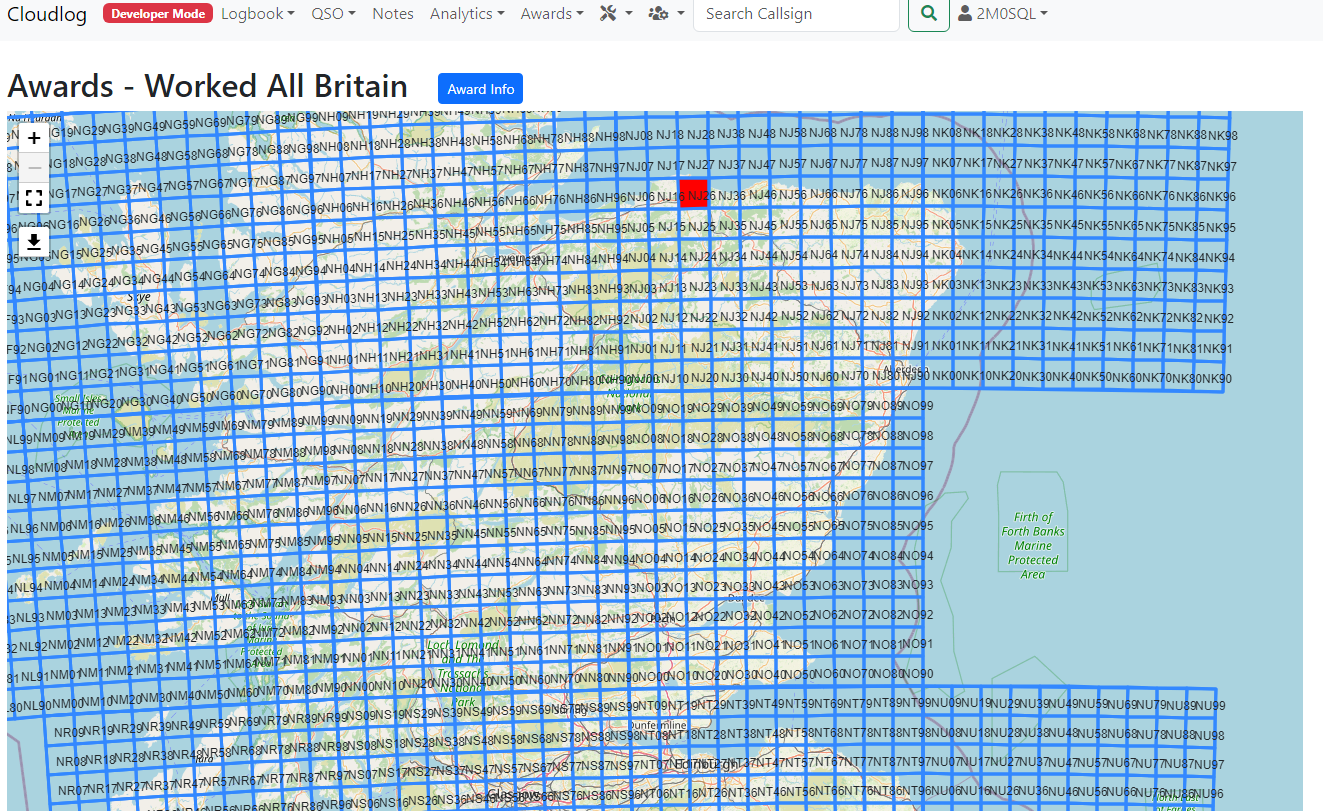Click the NJ43 grid square

(x=763, y=287)
